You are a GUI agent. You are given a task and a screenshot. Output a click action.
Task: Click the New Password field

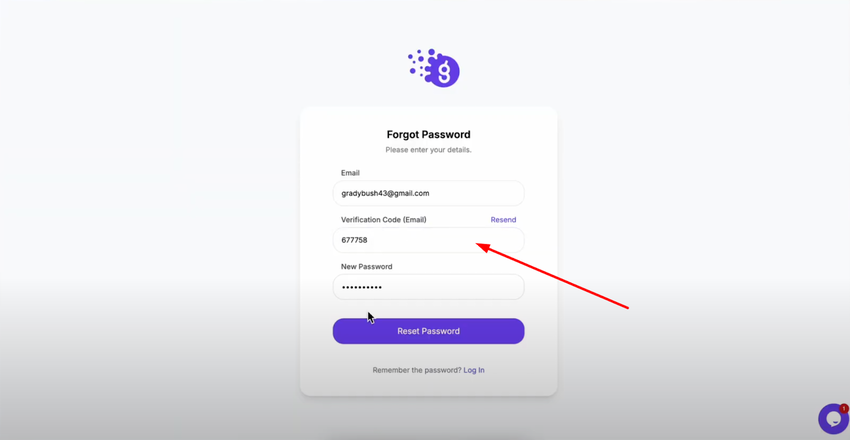coord(428,287)
